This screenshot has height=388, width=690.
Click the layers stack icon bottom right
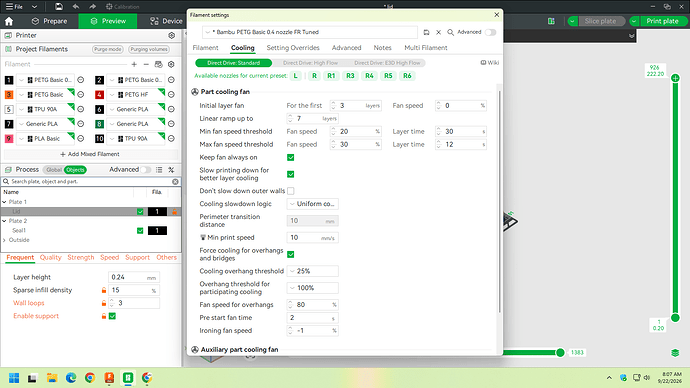[x=675, y=353]
